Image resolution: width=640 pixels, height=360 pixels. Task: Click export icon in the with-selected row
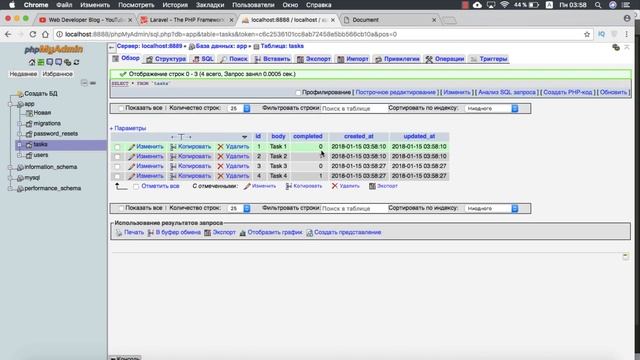[x=372, y=186]
